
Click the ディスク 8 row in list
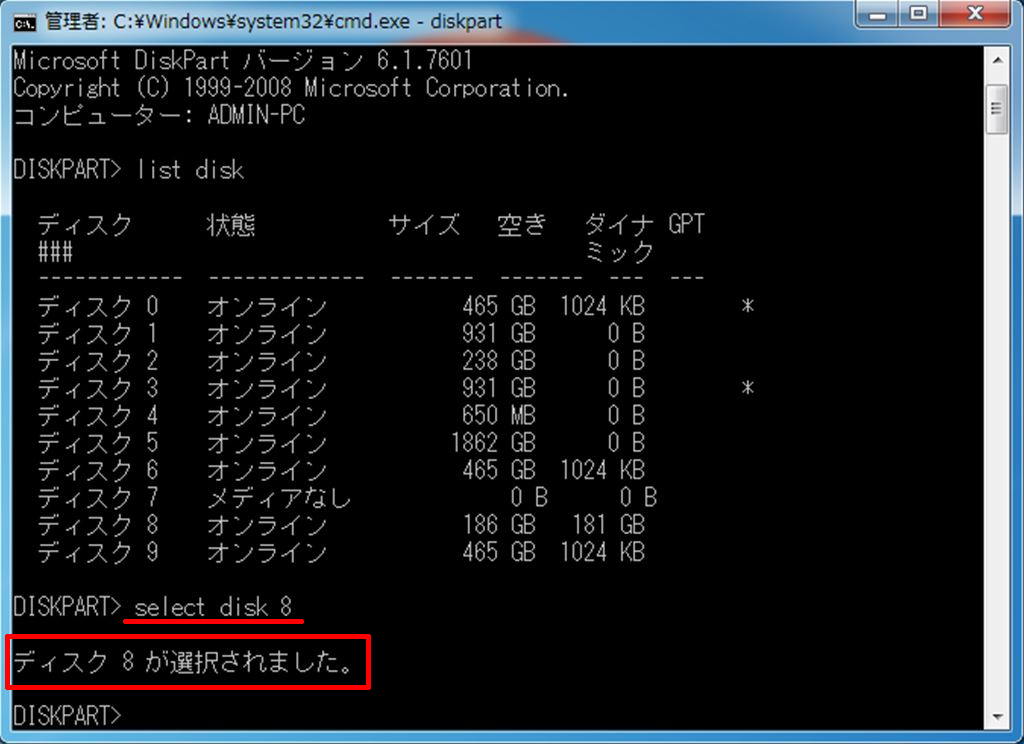[342, 525]
